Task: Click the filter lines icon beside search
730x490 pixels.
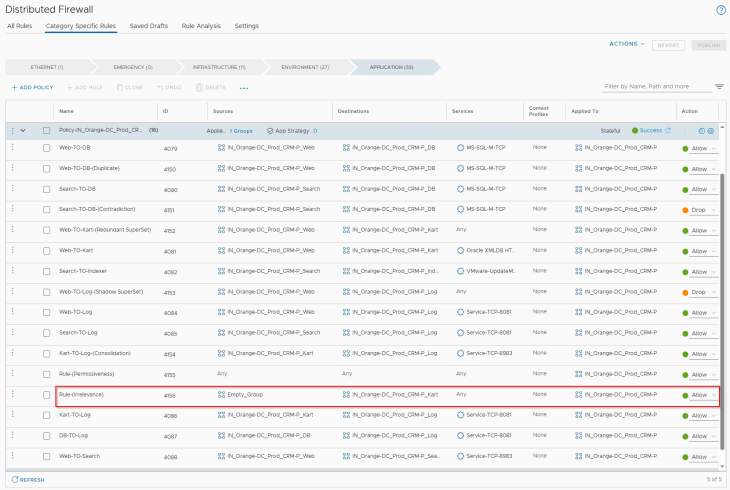Action: click(719, 87)
